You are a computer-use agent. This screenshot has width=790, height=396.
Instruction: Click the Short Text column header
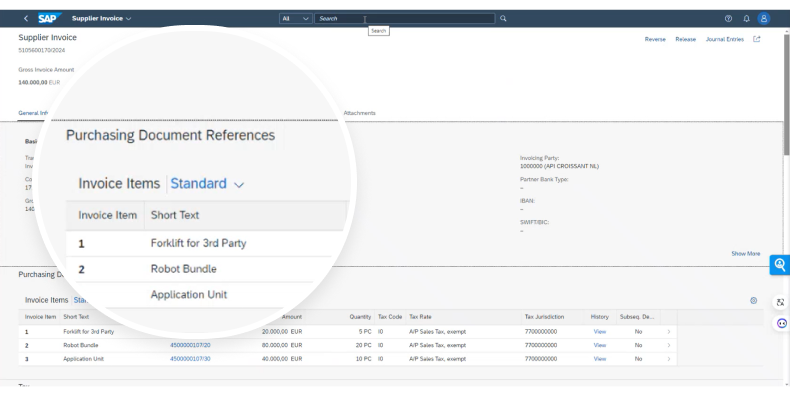pos(76,317)
